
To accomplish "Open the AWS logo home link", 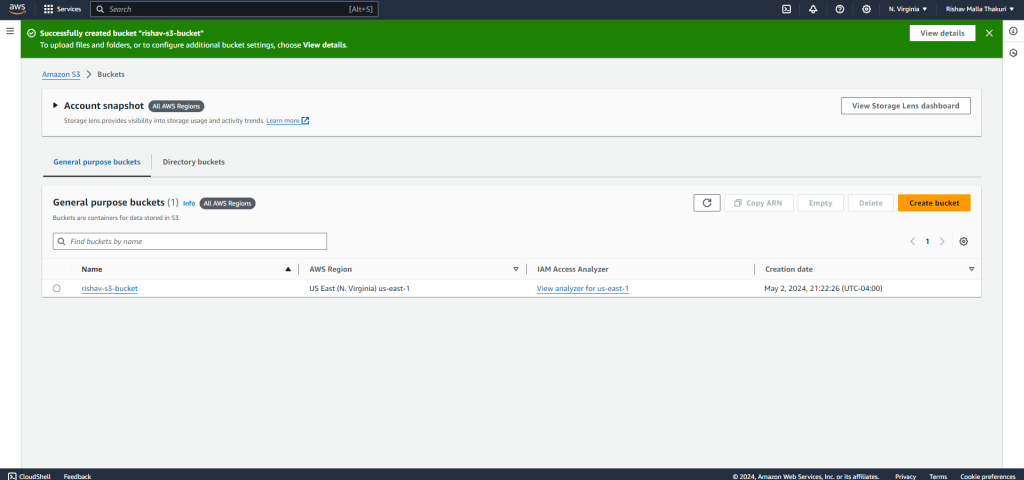I will pos(17,9).
